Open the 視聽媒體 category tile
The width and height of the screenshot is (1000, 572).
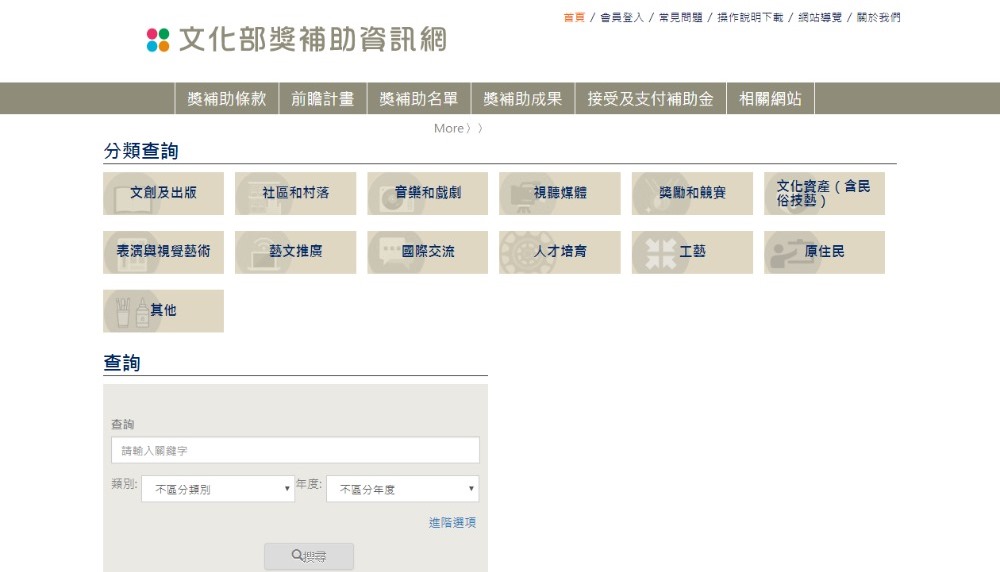point(559,193)
